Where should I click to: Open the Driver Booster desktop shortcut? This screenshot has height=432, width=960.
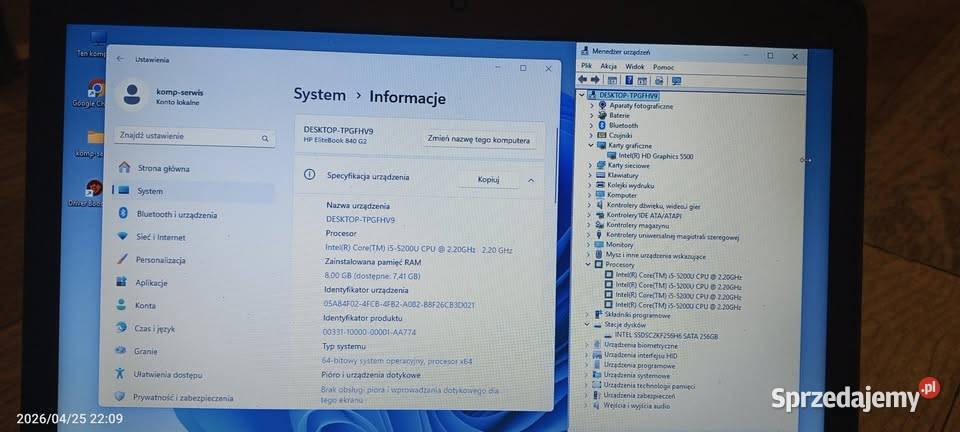(x=94, y=188)
